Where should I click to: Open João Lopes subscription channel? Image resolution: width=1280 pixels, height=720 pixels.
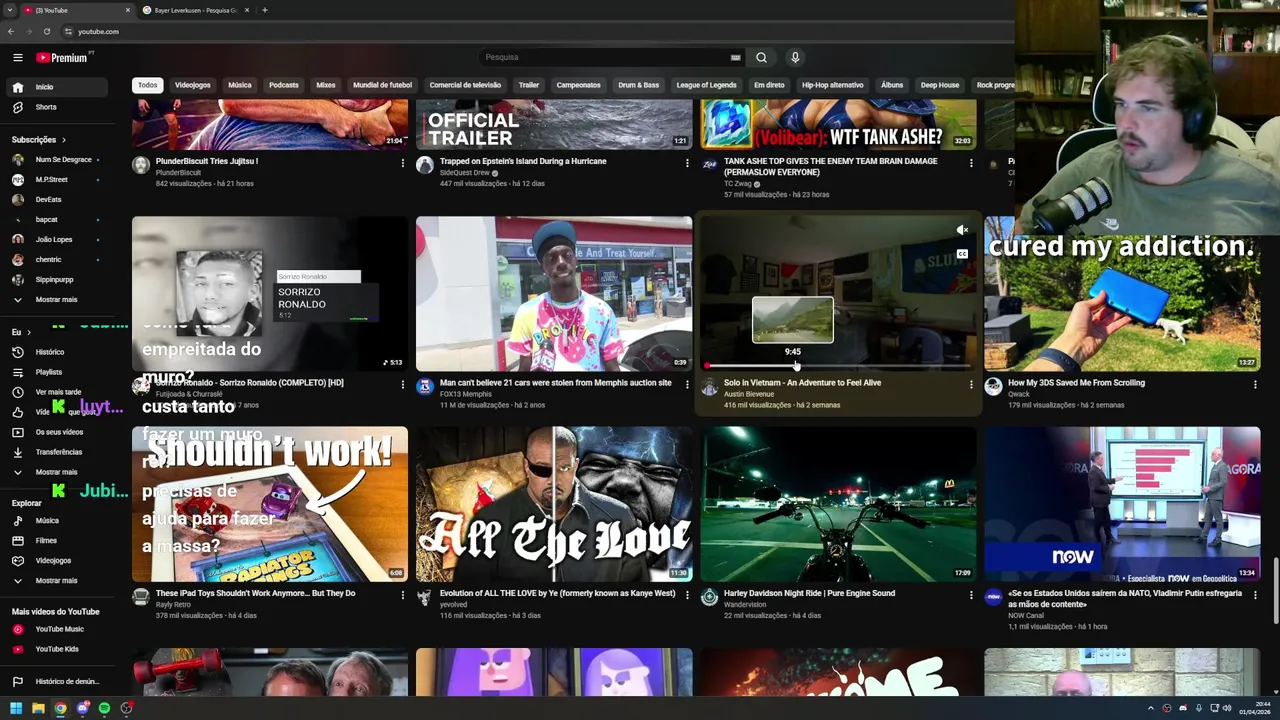56,240
